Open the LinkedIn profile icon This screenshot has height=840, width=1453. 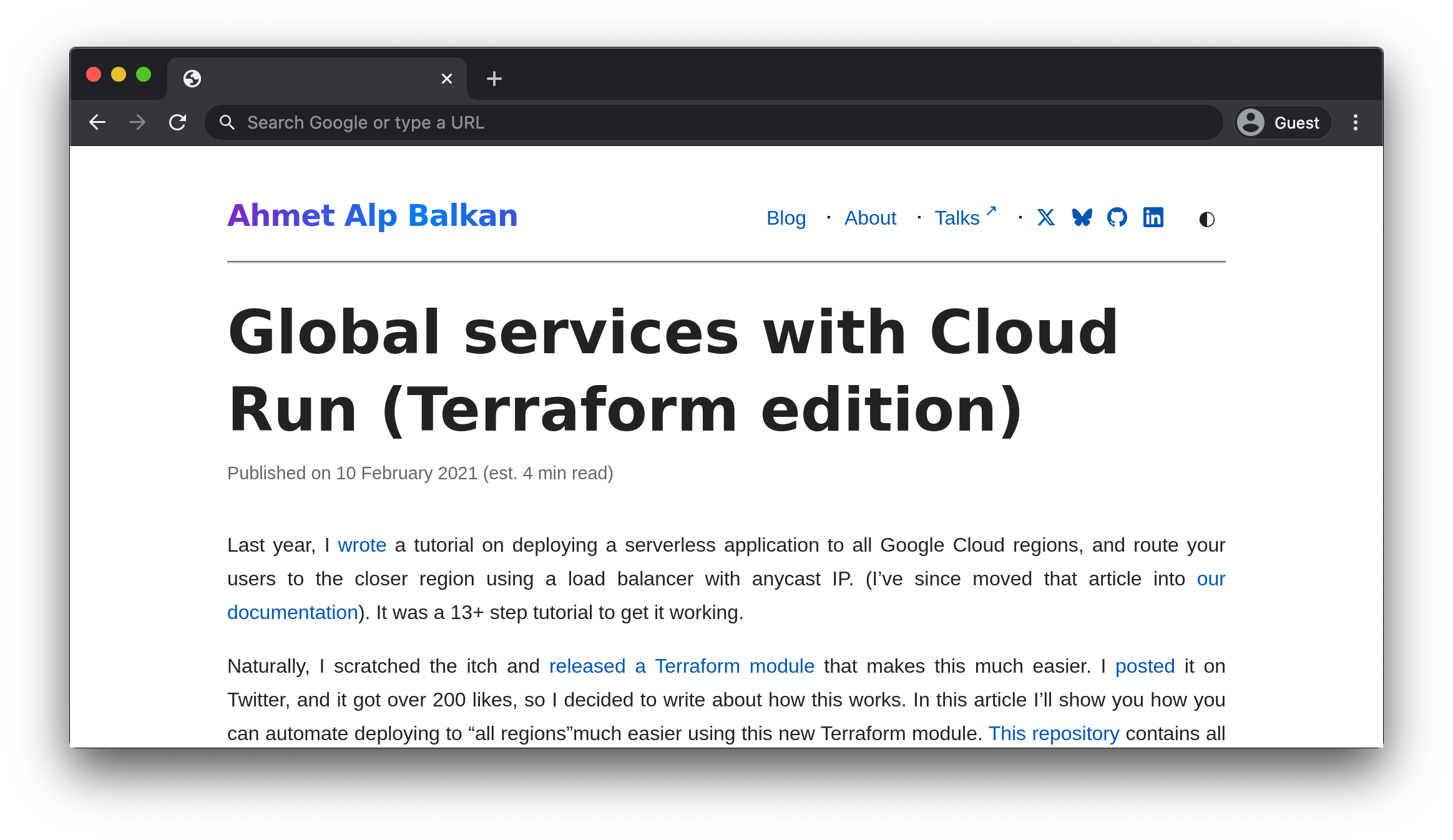(1153, 217)
